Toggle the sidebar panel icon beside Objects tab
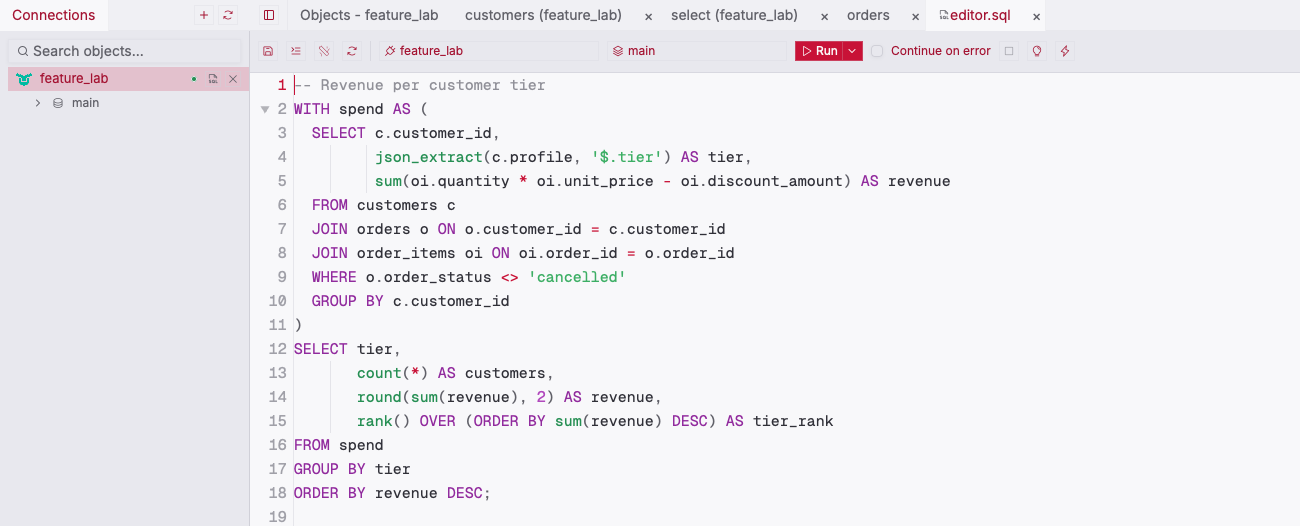The height and width of the screenshot is (526, 1300). click(x=269, y=15)
